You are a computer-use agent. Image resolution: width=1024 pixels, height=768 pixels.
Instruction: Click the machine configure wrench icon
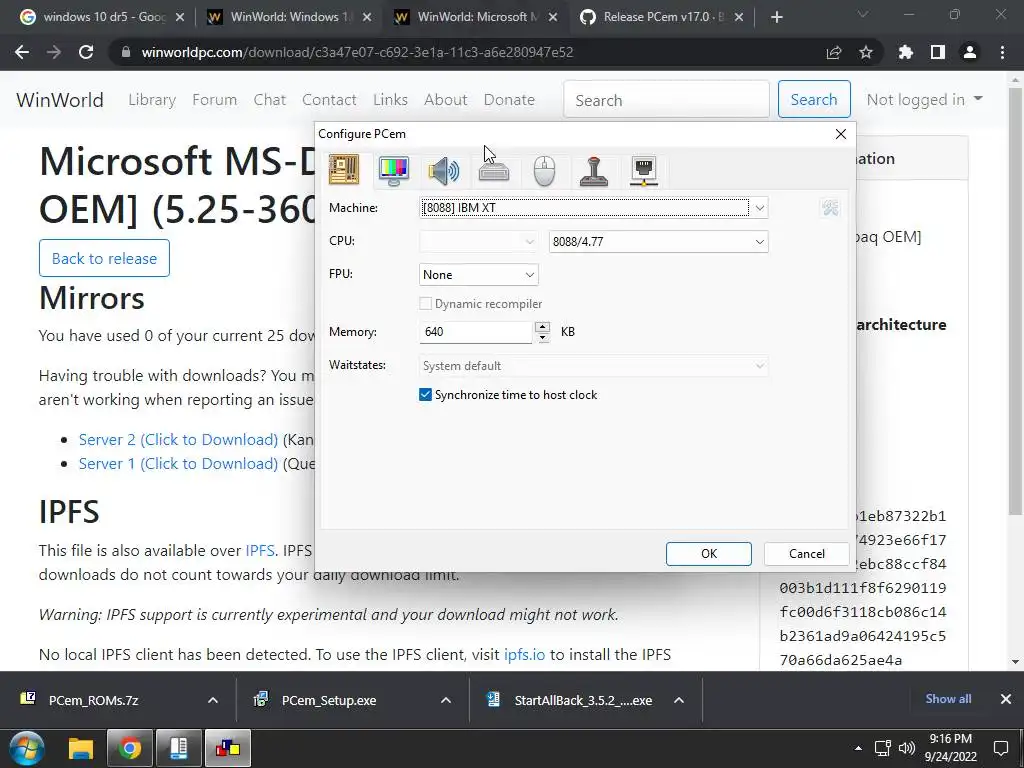click(830, 208)
